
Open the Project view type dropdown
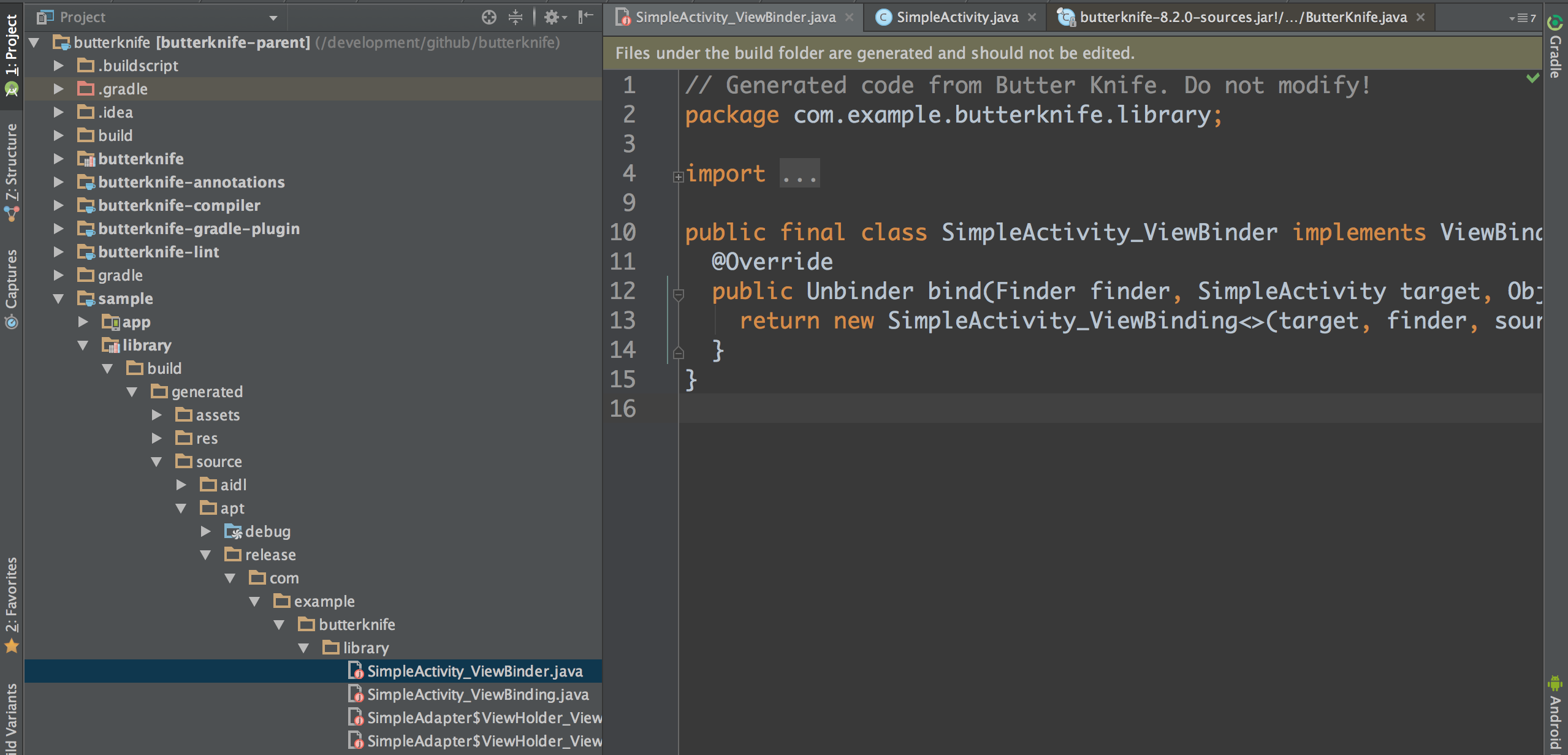pyautogui.click(x=273, y=18)
